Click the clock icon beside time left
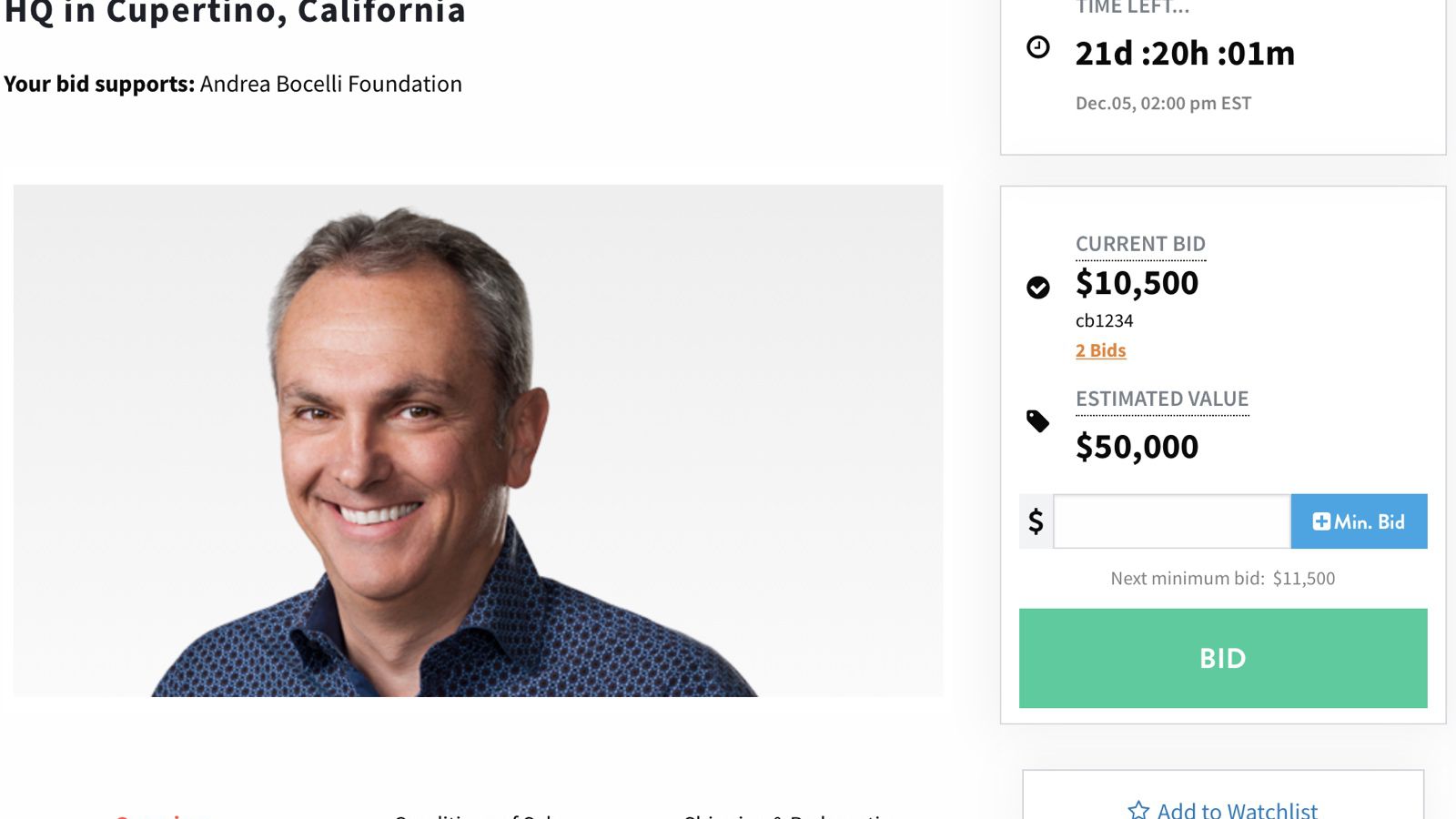This screenshot has height=819, width=1456. pyautogui.click(x=1038, y=47)
